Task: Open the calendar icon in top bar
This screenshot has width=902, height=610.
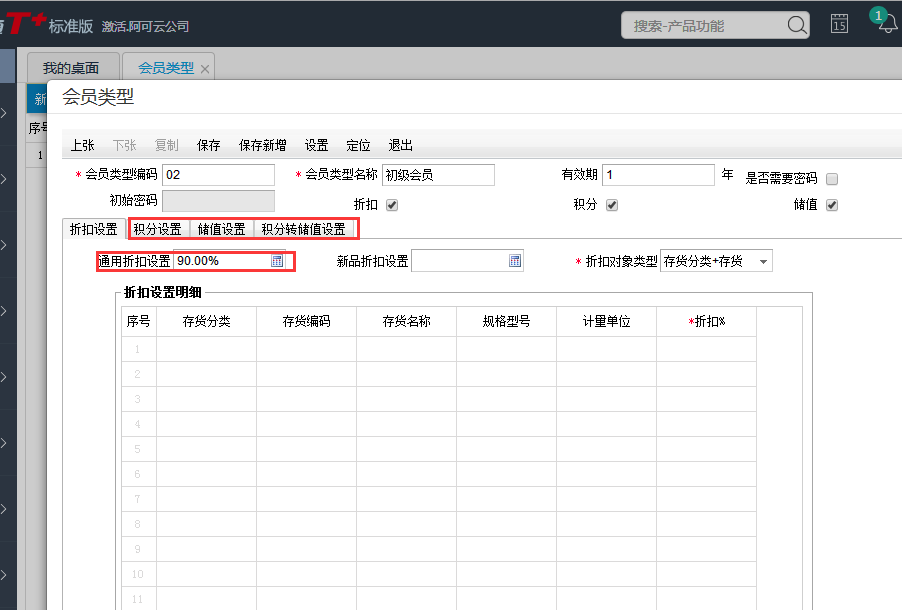Action: tap(839, 23)
